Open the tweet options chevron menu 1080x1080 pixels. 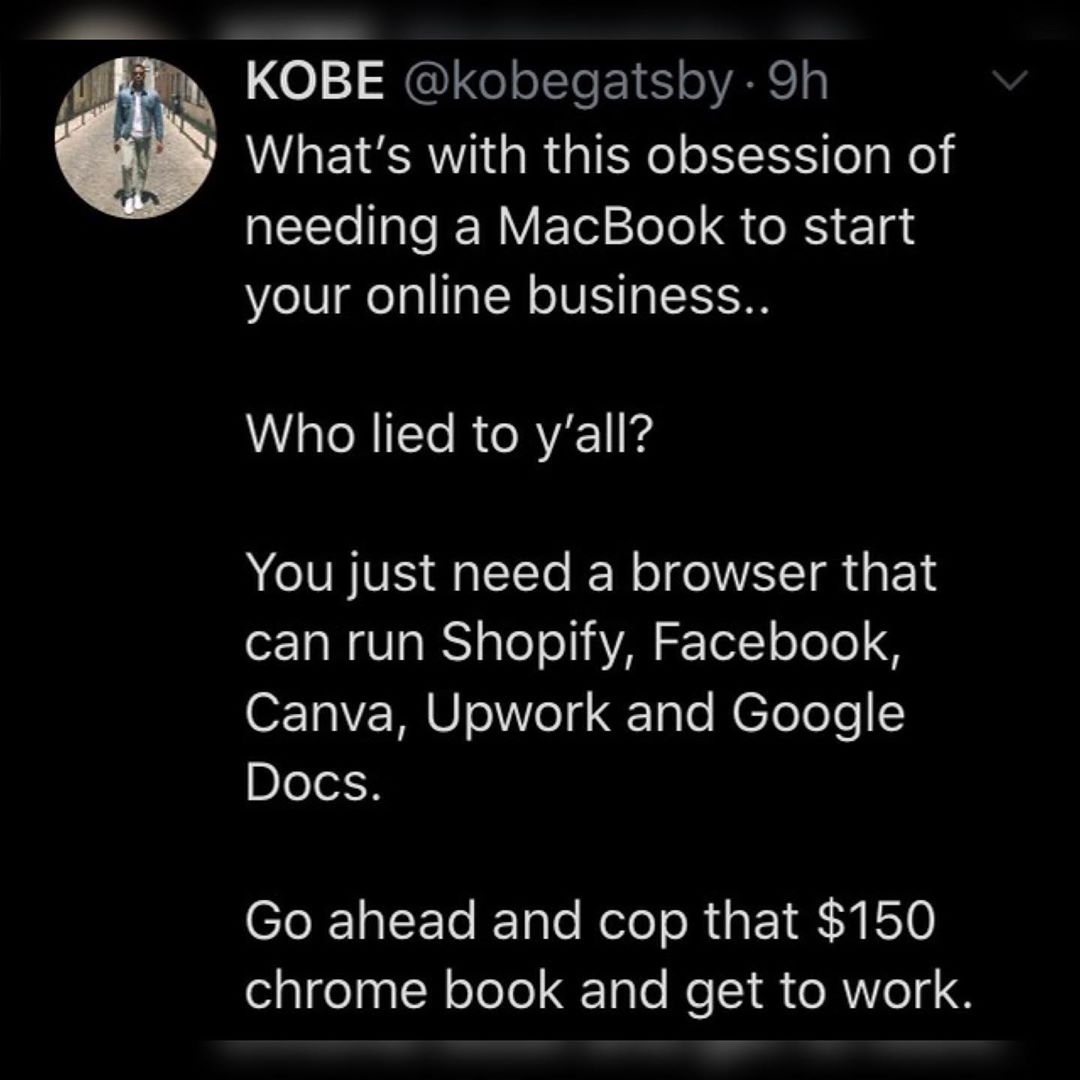pyautogui.click(x=1009, y=80)
